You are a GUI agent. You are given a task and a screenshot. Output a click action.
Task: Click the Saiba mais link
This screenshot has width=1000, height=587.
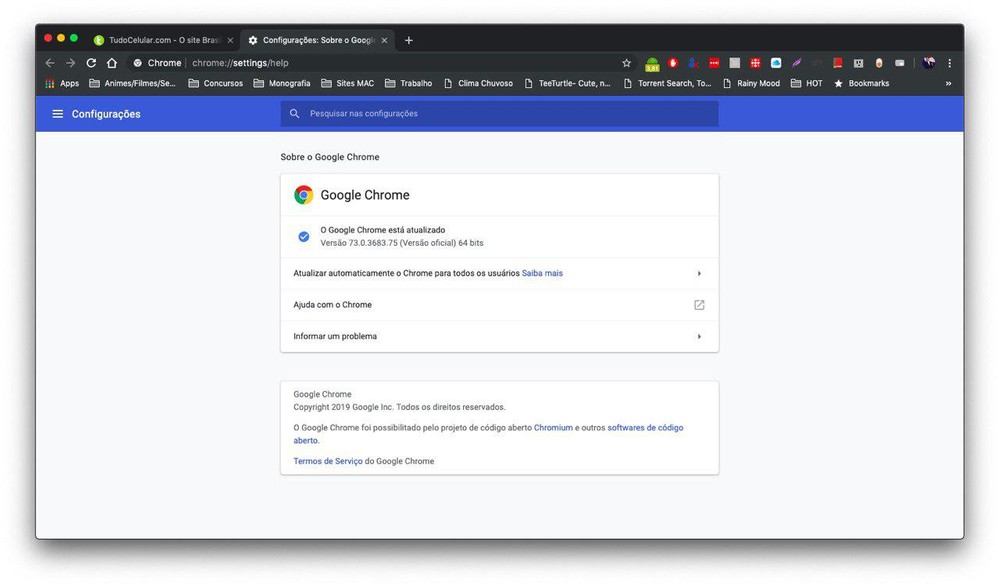pos(542,273)
